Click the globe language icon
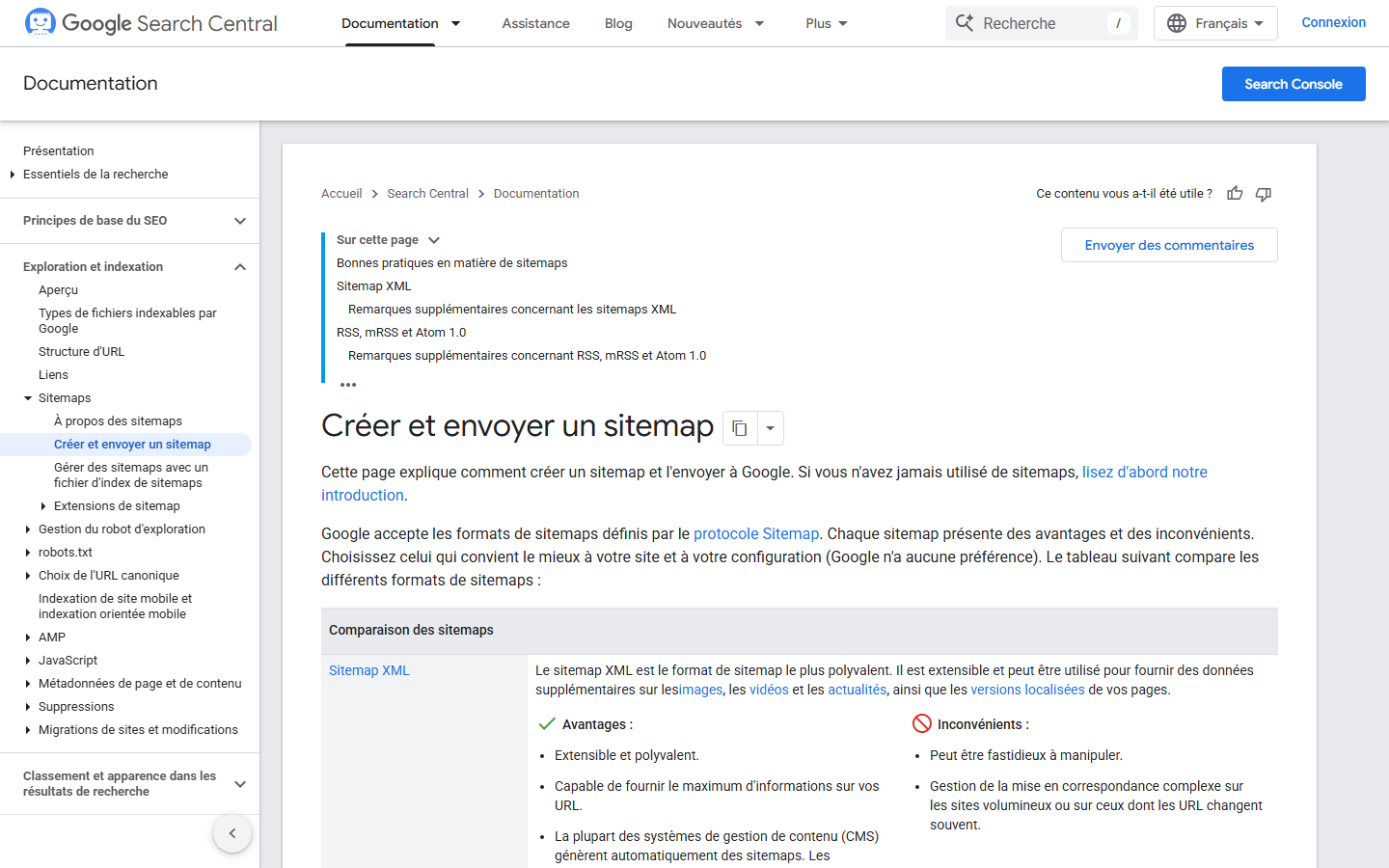Image resolution: width=1389 pixels, height=868 pixels. click(x=1177, y=23)
